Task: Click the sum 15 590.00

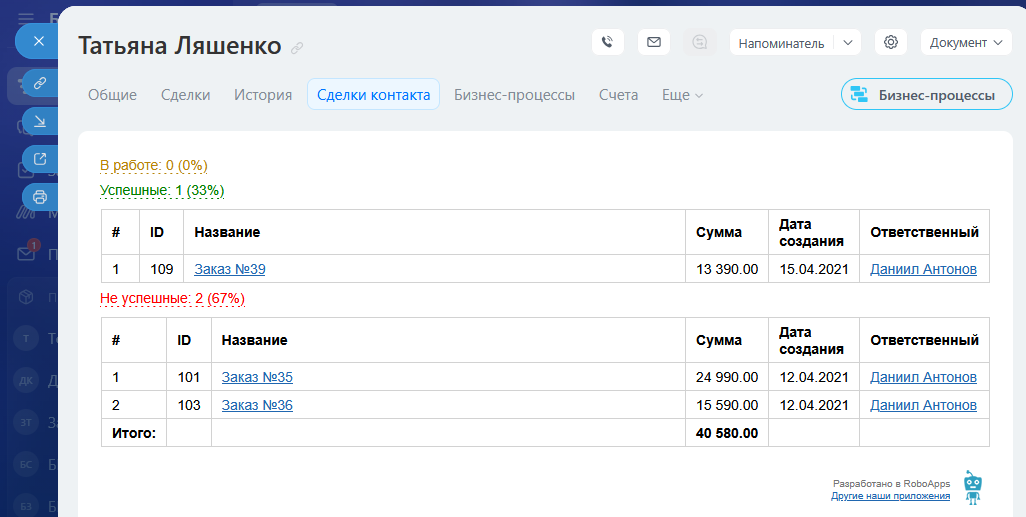Action: [727, 406]
